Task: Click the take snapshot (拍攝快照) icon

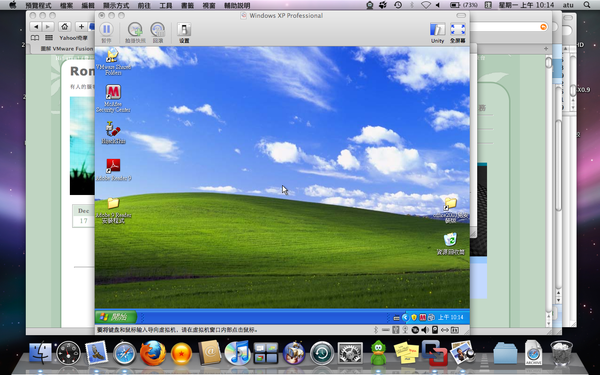Action: click(135, 30)
